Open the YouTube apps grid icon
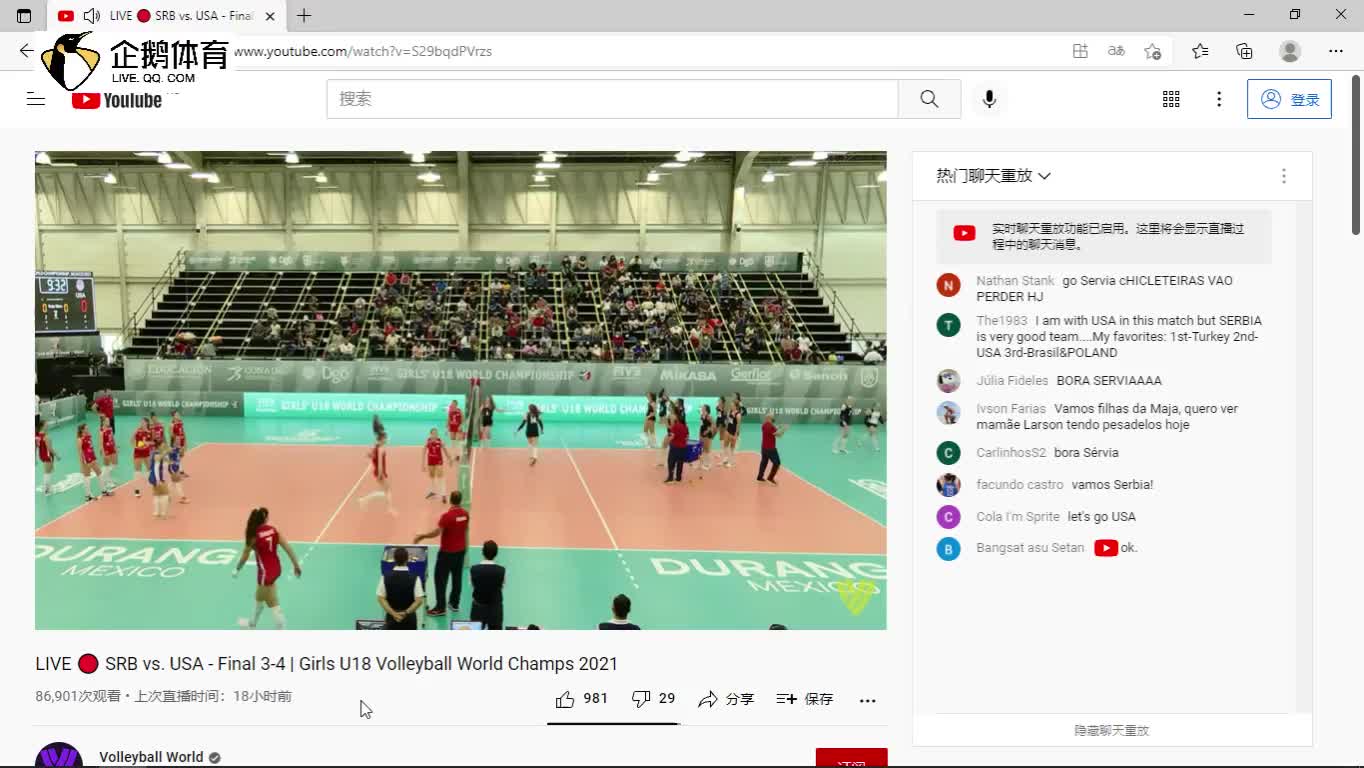Viewport: 1364px width, 768px height. pyautogui.click(x=1171, y=99)
